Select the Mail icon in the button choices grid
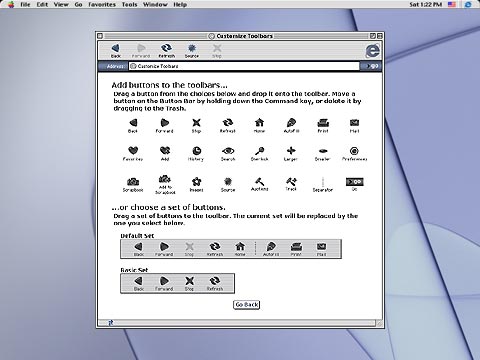The height and width of the screenshot is (360, 480). pyautogui.click(x=354, y=126)
